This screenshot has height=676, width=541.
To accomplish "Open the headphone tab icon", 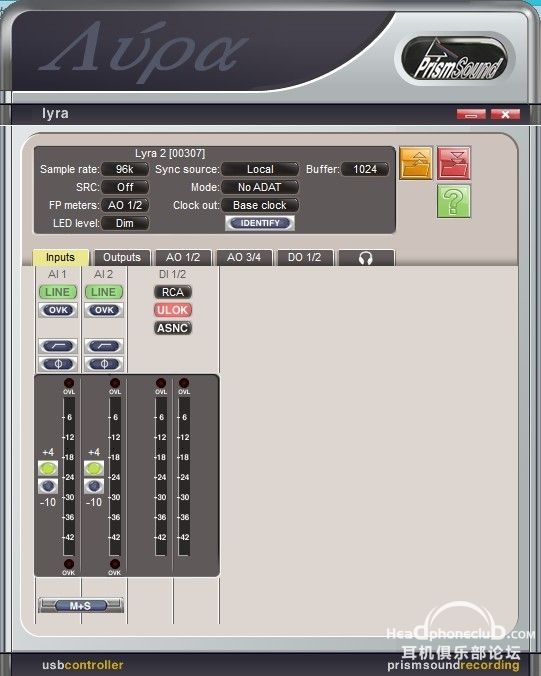I will pyautogui.click(x=366, y=258).
